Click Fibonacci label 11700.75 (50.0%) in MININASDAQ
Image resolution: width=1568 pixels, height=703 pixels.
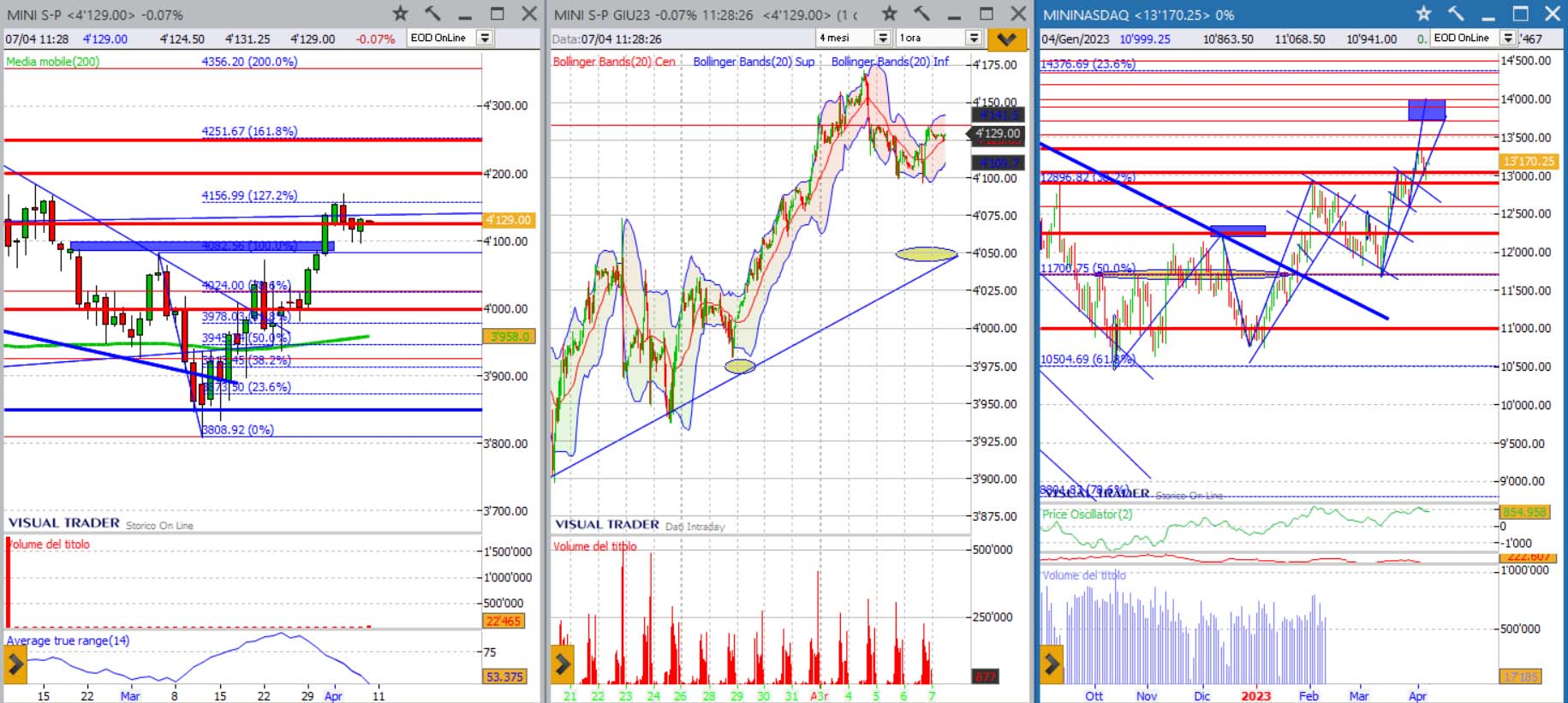1088,268
